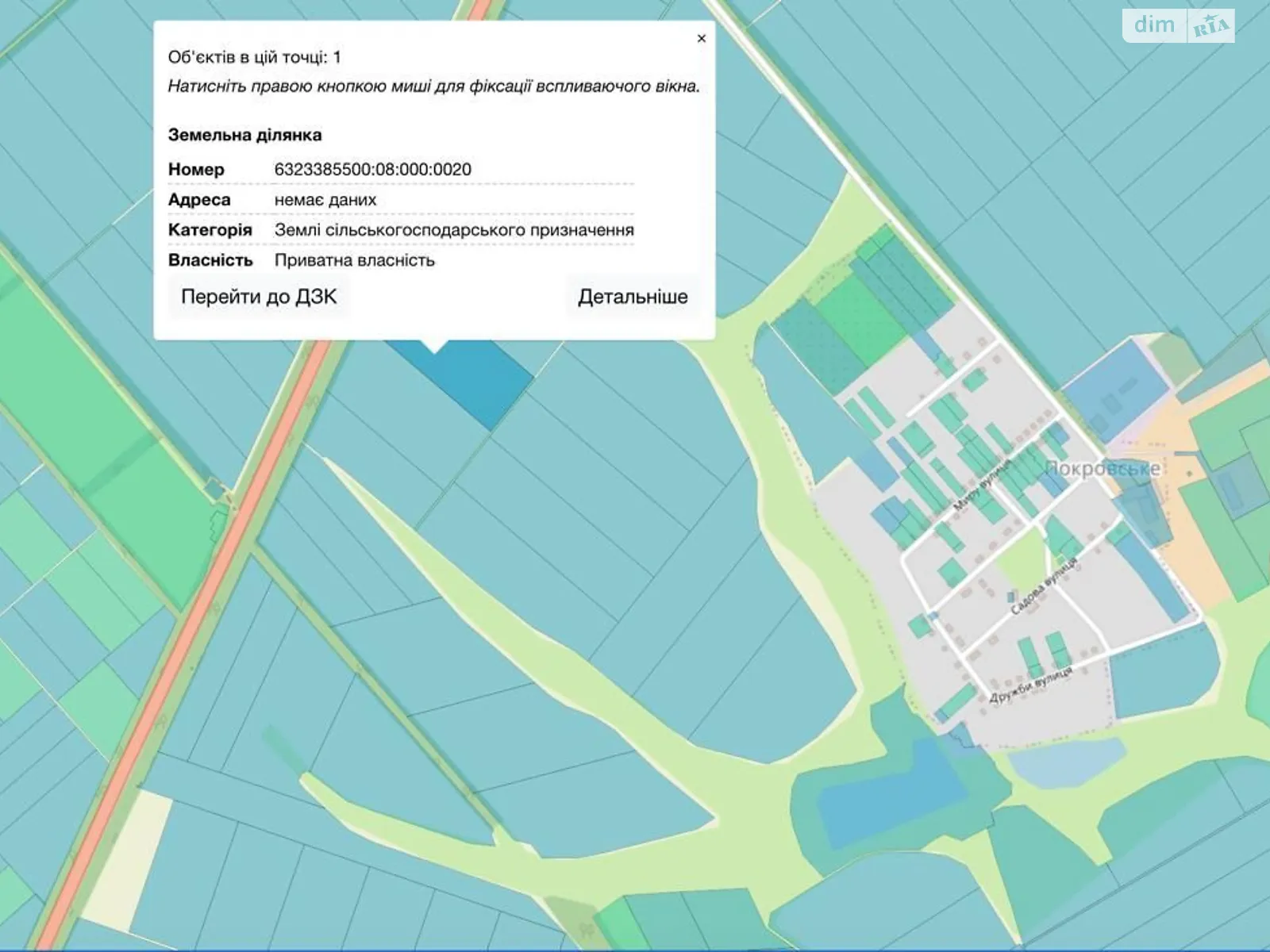Close the land parcel info popup
Screen dimensions: 1270x952
pos(701,38)
